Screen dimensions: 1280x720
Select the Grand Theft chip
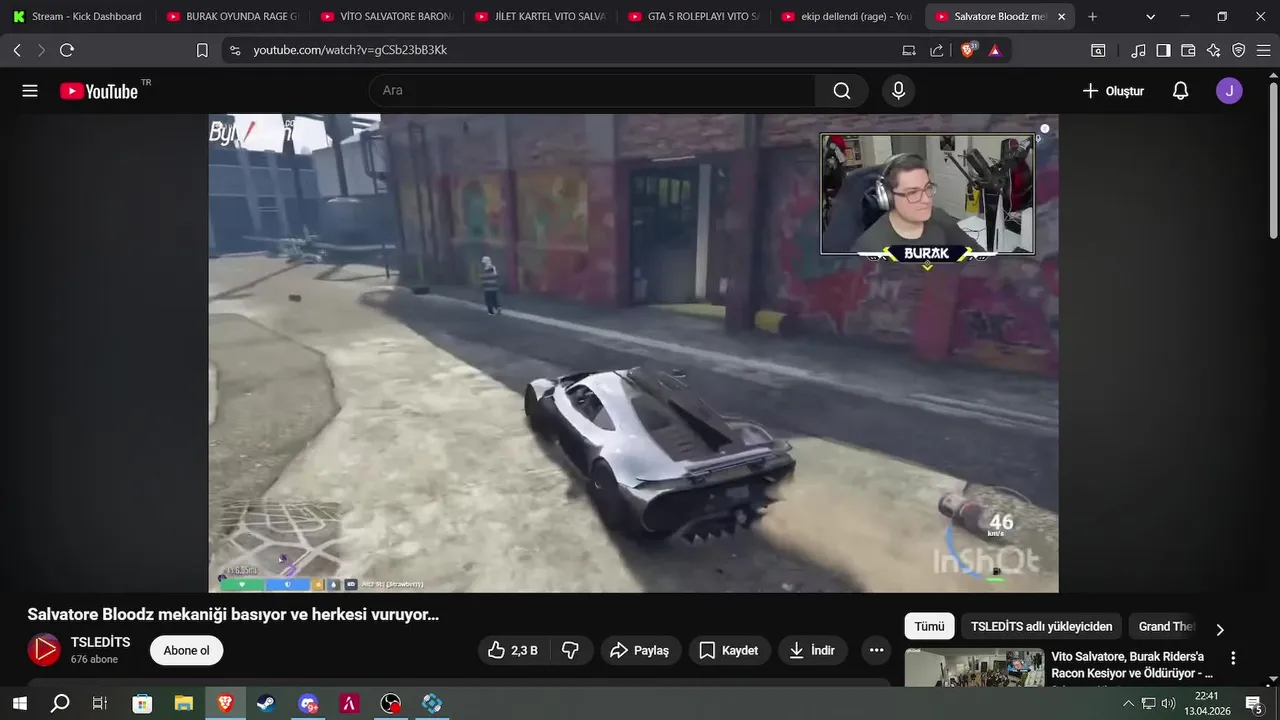click(x=1166, y=627)
